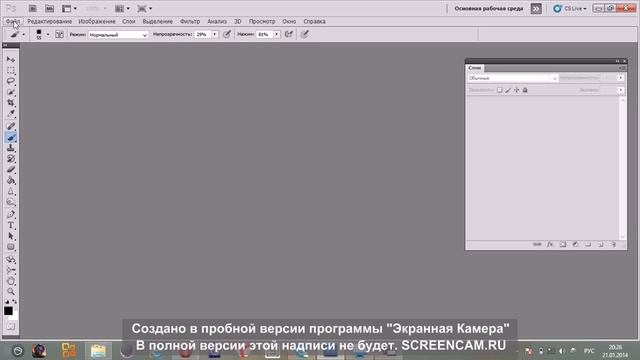
Task: Select the History Brush tool
Action: 11,159
